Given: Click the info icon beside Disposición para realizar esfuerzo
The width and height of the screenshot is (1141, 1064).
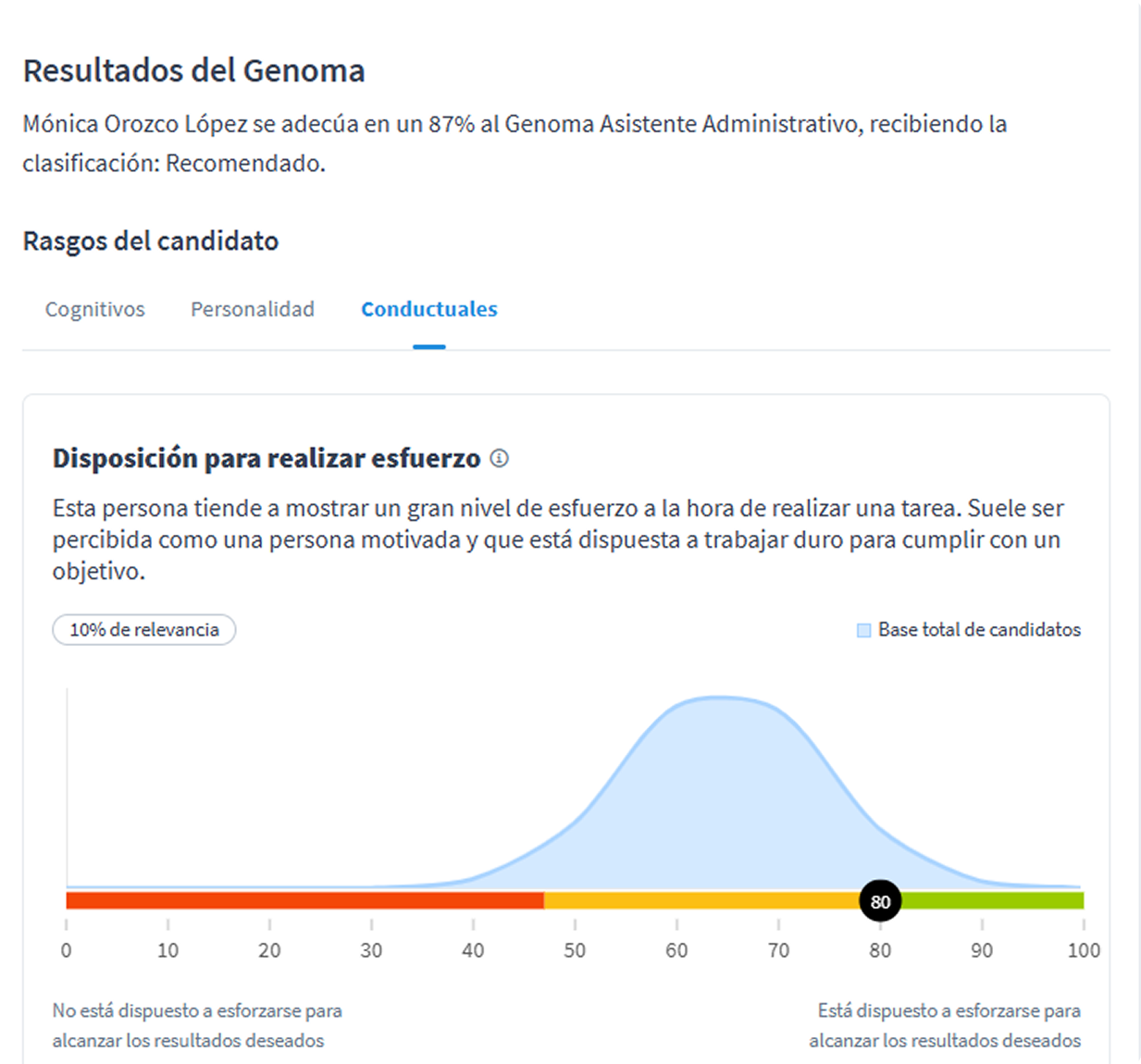Looking at the screenshot, I should tap(500, 458).
